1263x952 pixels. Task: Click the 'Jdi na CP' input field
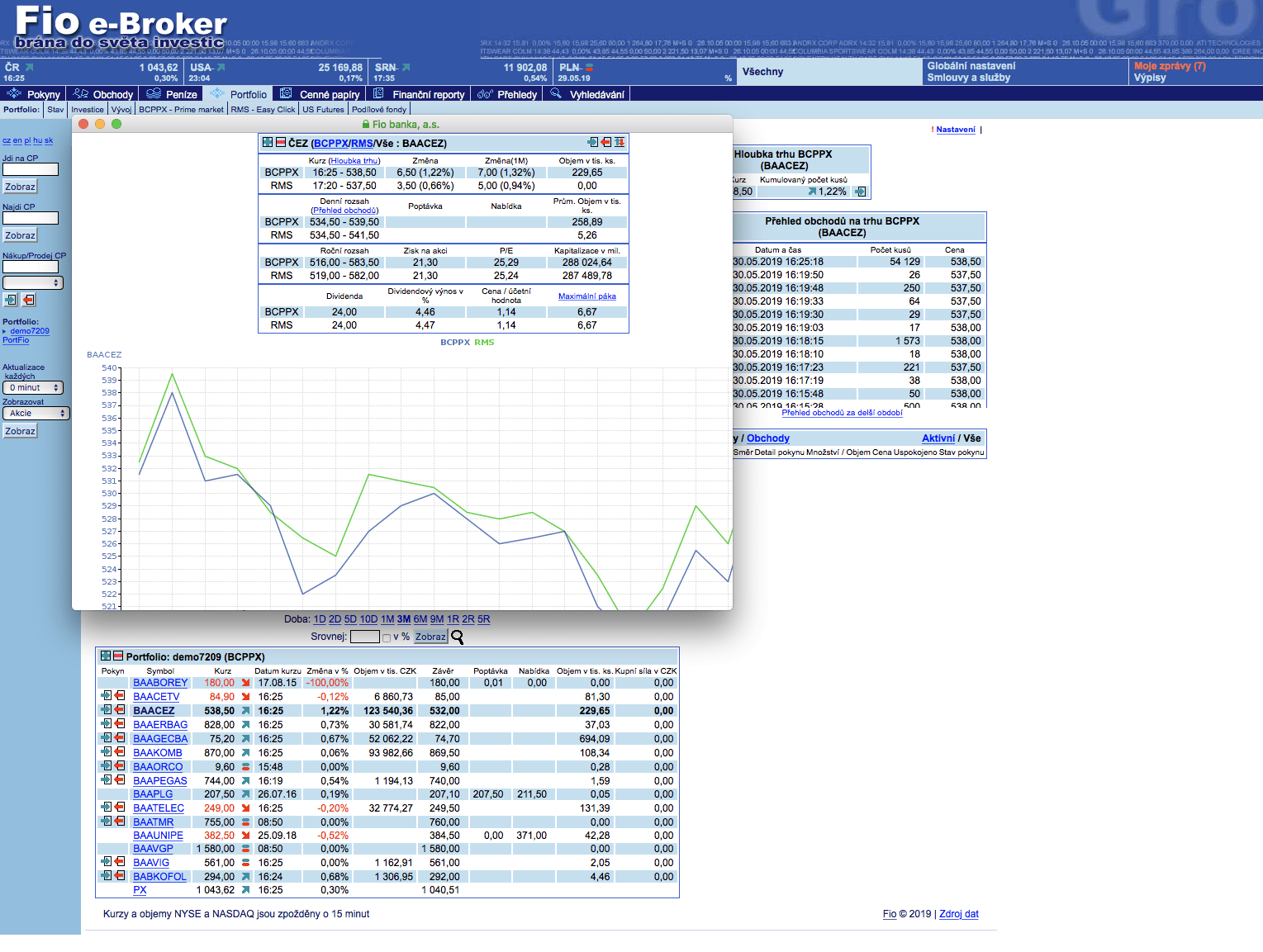coord(31,169)
